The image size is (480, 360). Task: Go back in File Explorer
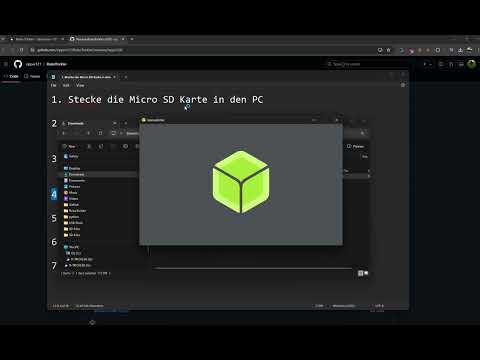(64, 133)
